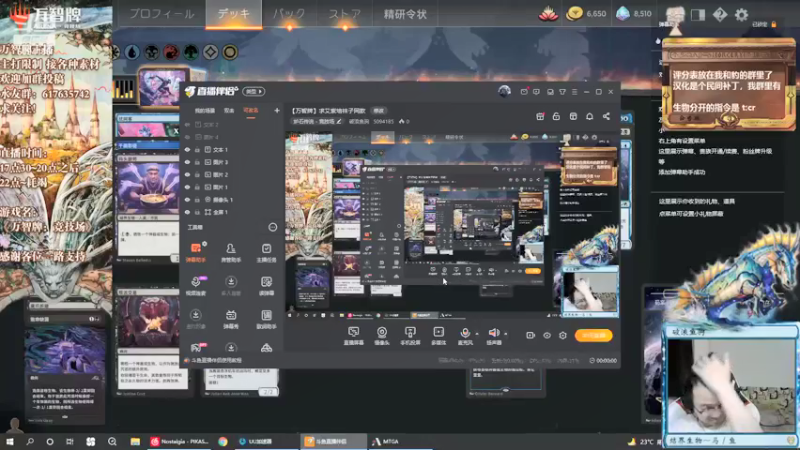Toggle preview eye icon in bottom bar
This screenshot has height=450, width=800.
point(546,335)
